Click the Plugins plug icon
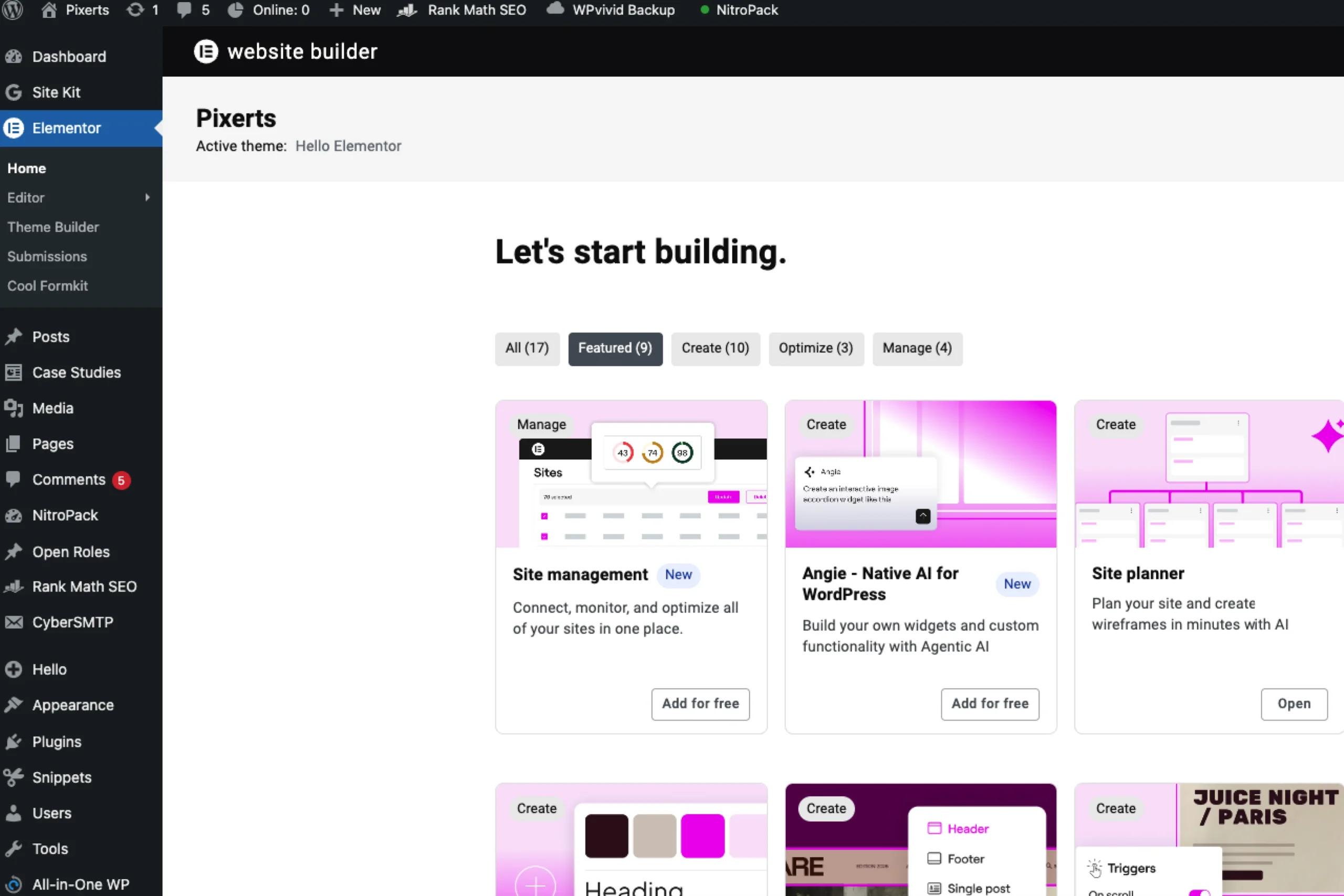 14,742
